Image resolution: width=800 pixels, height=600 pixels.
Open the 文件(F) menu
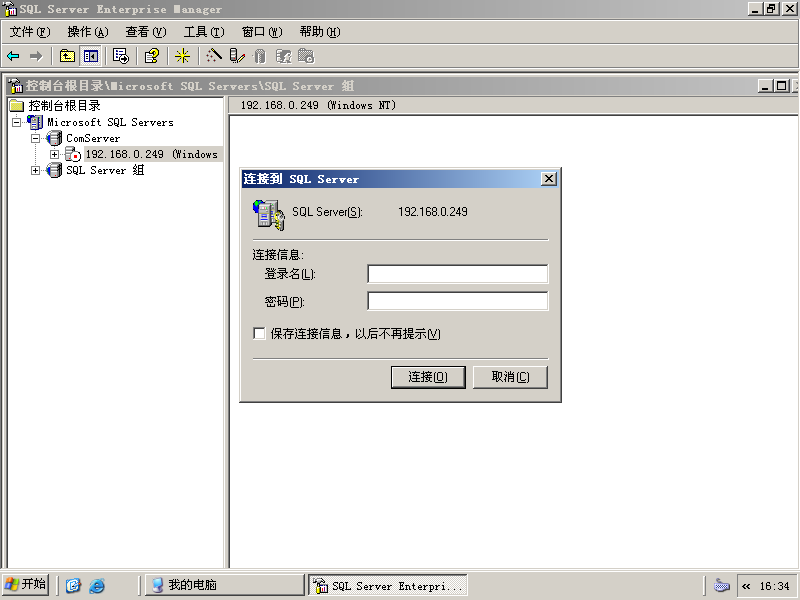tap(30, 32)
